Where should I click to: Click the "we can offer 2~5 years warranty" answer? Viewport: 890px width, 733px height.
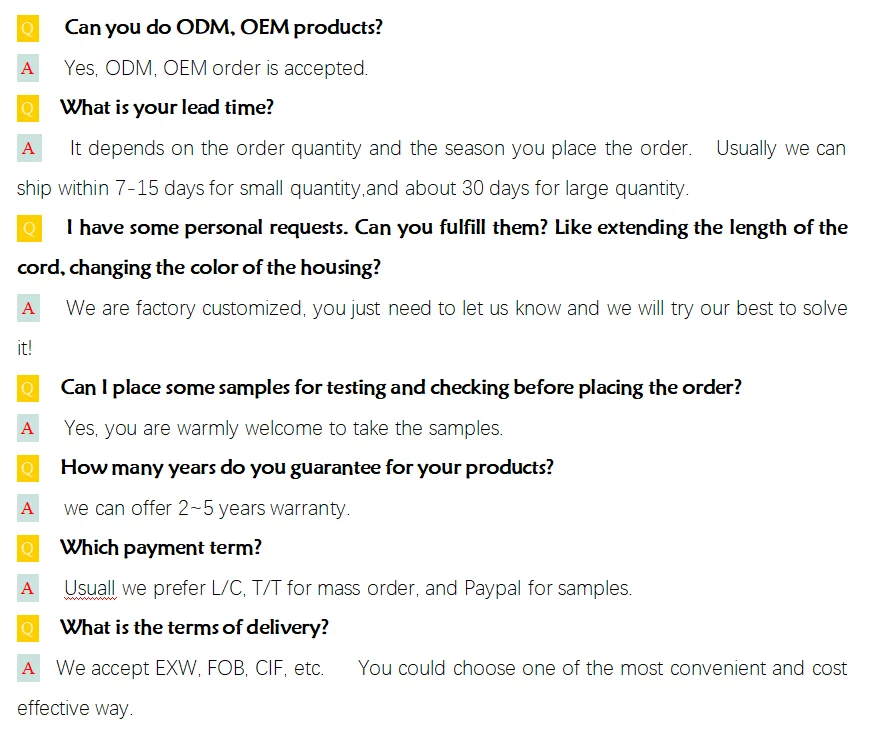[207, 508]
